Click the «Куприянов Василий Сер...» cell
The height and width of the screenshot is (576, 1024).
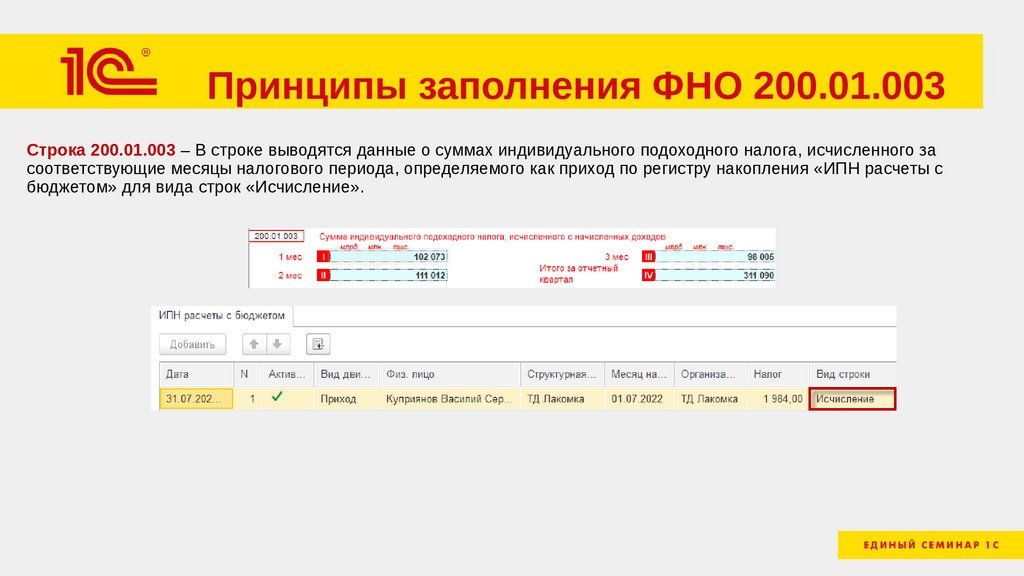449,398
